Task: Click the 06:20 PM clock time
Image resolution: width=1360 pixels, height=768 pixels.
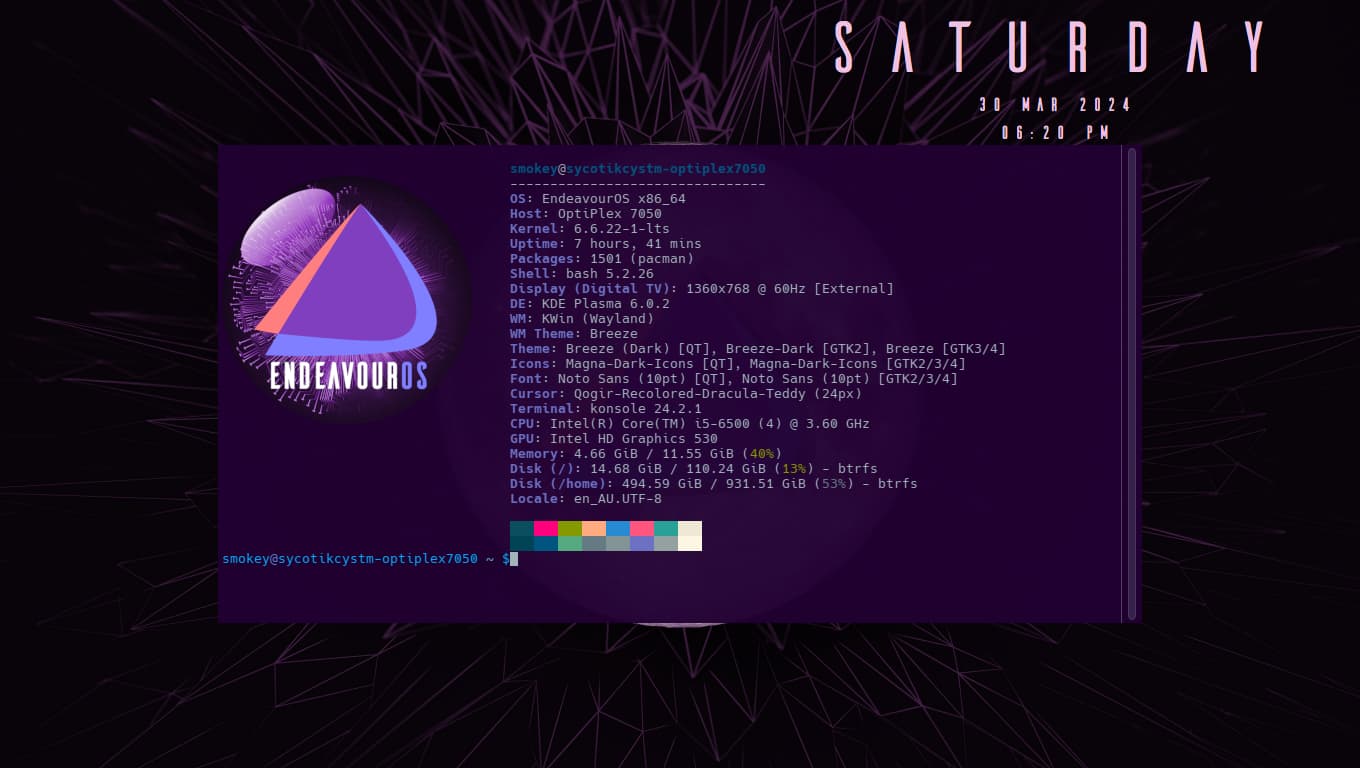Action: pos(1055,132)
